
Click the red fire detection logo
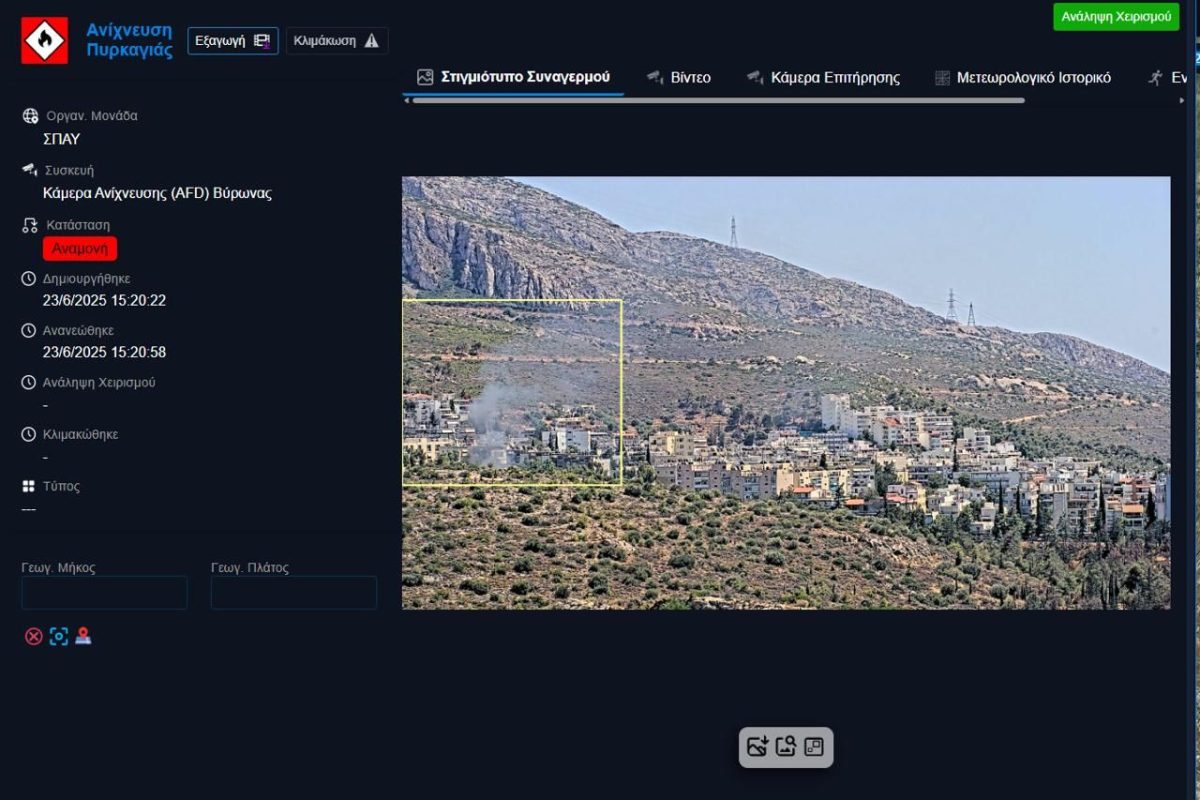click(45, 41)
